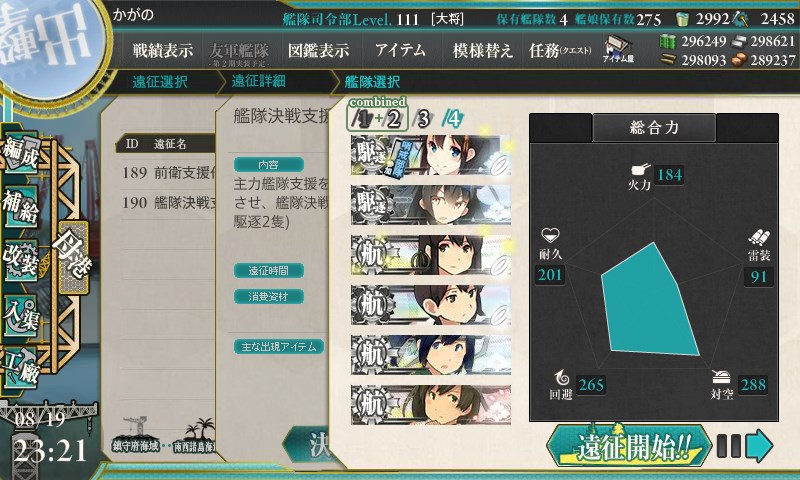Return to 母港 home port button
The width and height of the screenshot is (800, 480).
pos(73,257)
